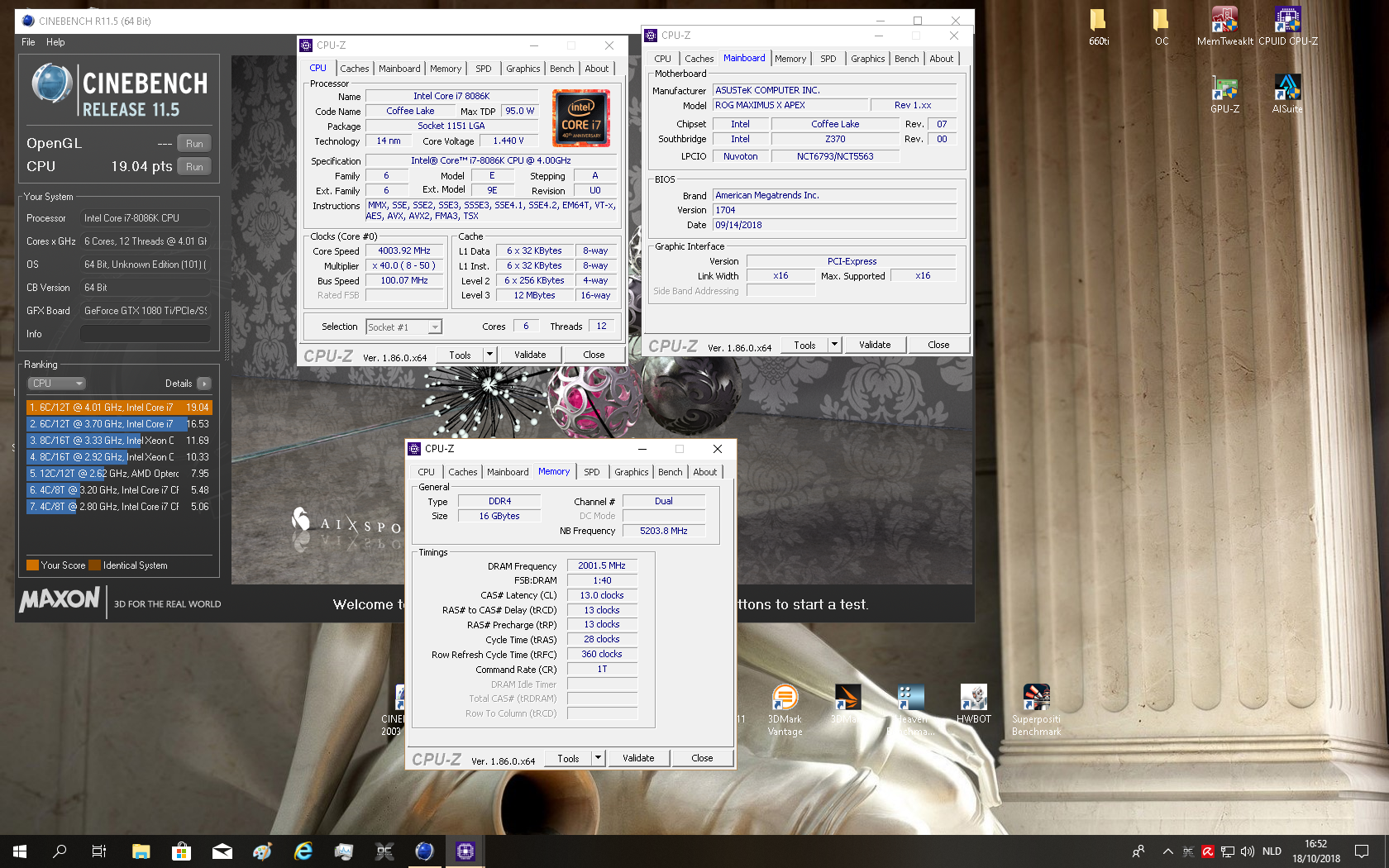This screenshot has height=868, width=1389.
Task: Open SPD tab in Mainboard CPU-Z window
Action: click(828, 59)
